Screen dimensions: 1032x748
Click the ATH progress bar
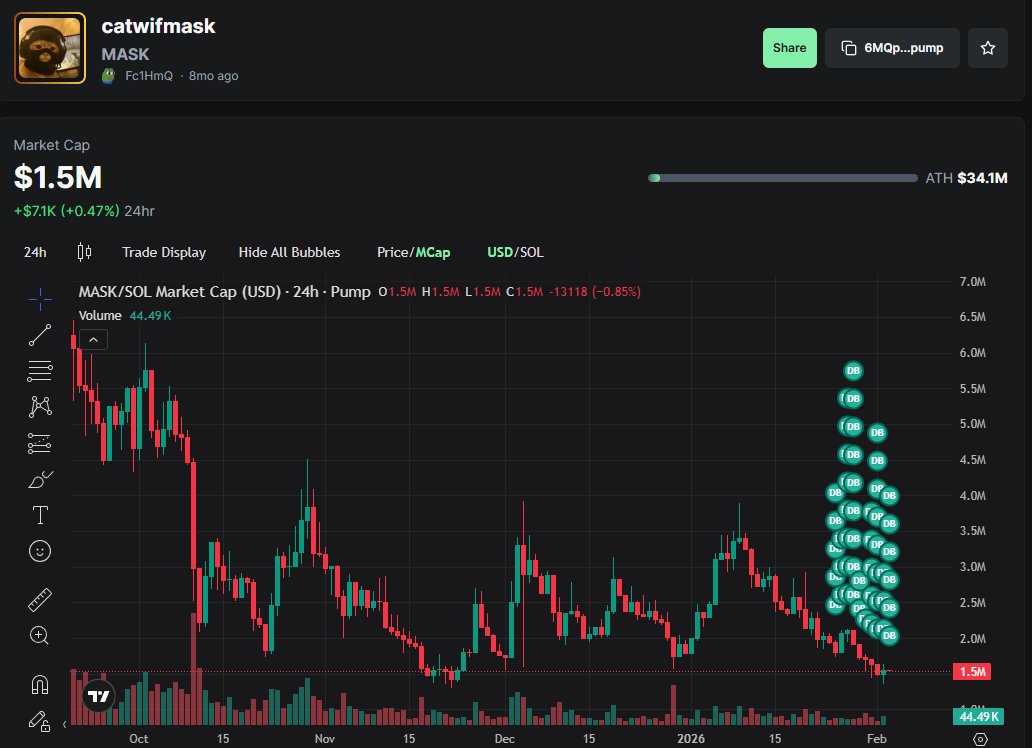pos(783,177)
